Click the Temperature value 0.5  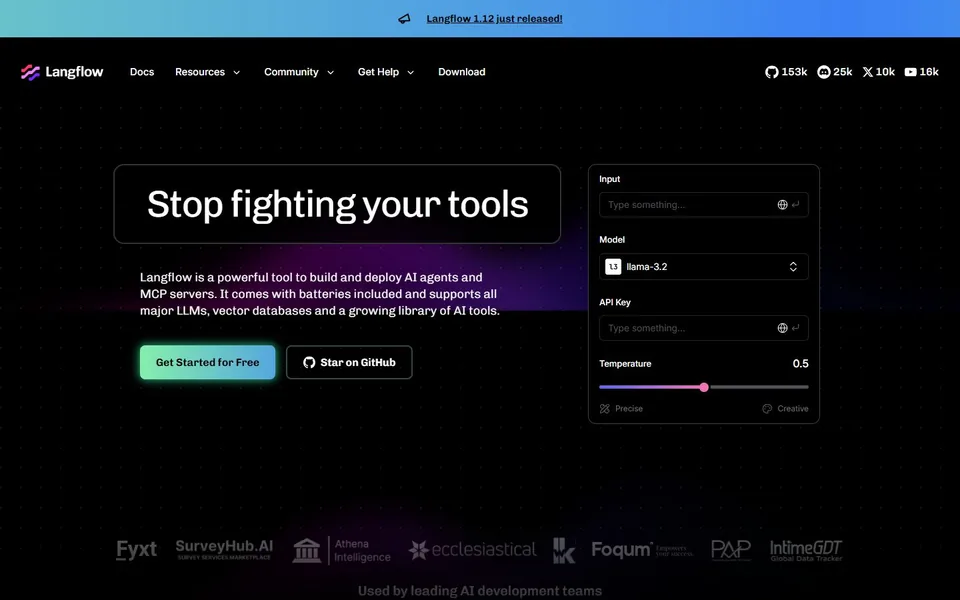click(800, 364)
